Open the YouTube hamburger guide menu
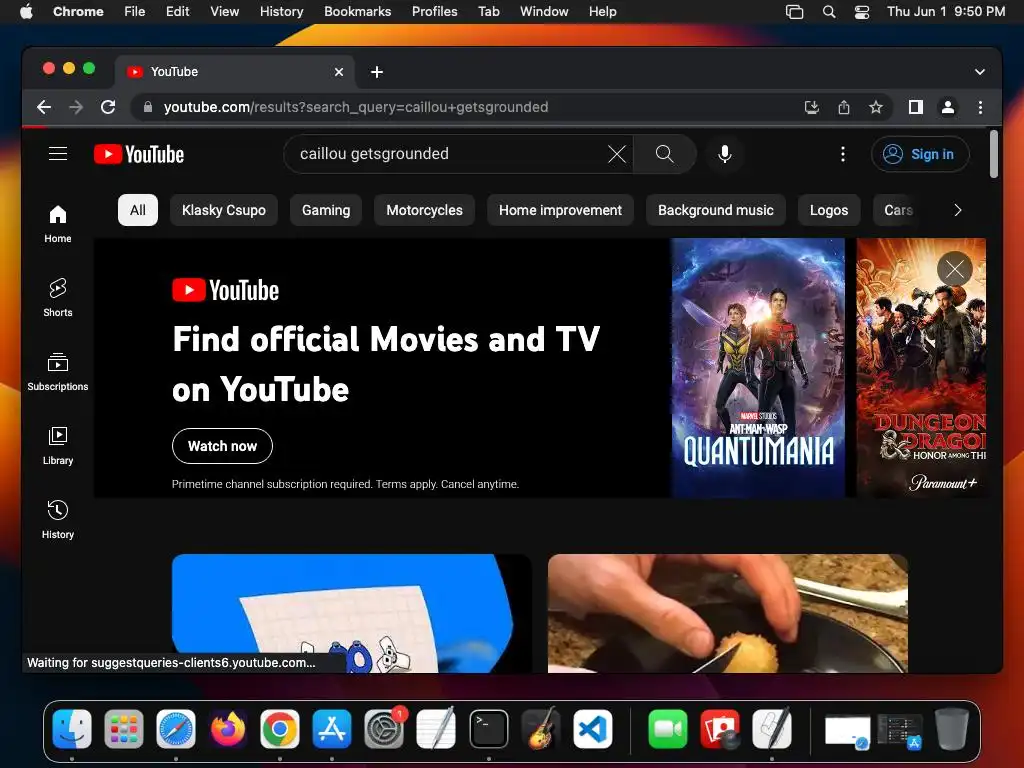 click(58, 153)
